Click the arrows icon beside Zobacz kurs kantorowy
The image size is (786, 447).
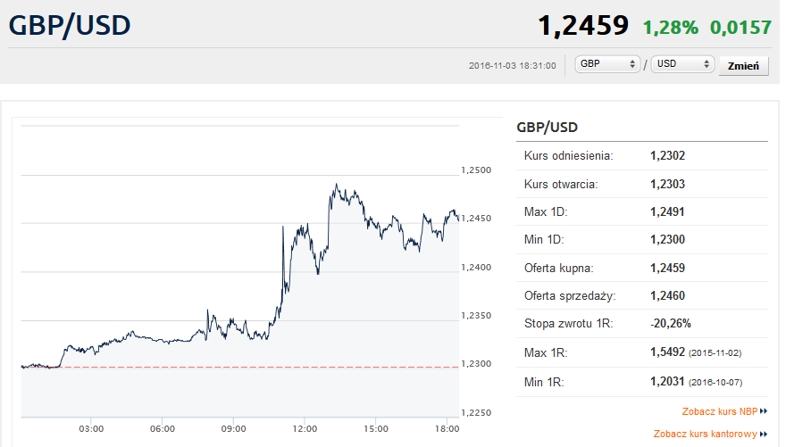point(763,434)
